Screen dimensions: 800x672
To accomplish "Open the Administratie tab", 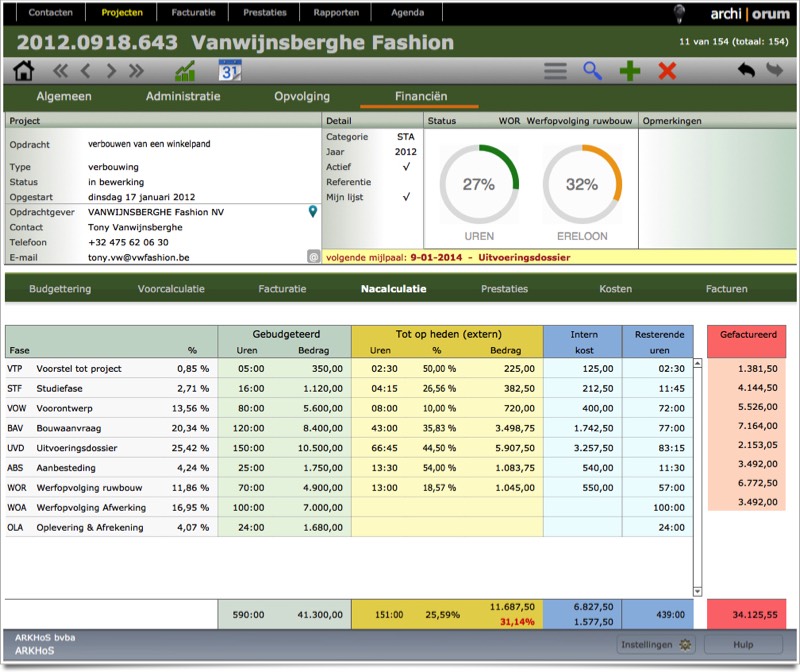I will (x=183, y=96).
